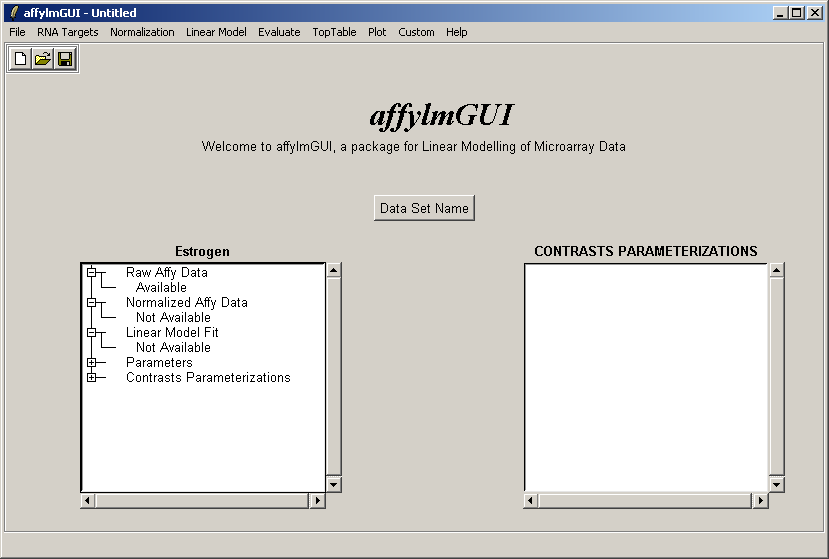Screen dimensions: 829x559
Task: Click the Estrogen tree's horizontal scroll right arrow
Action: pos(318,500)
